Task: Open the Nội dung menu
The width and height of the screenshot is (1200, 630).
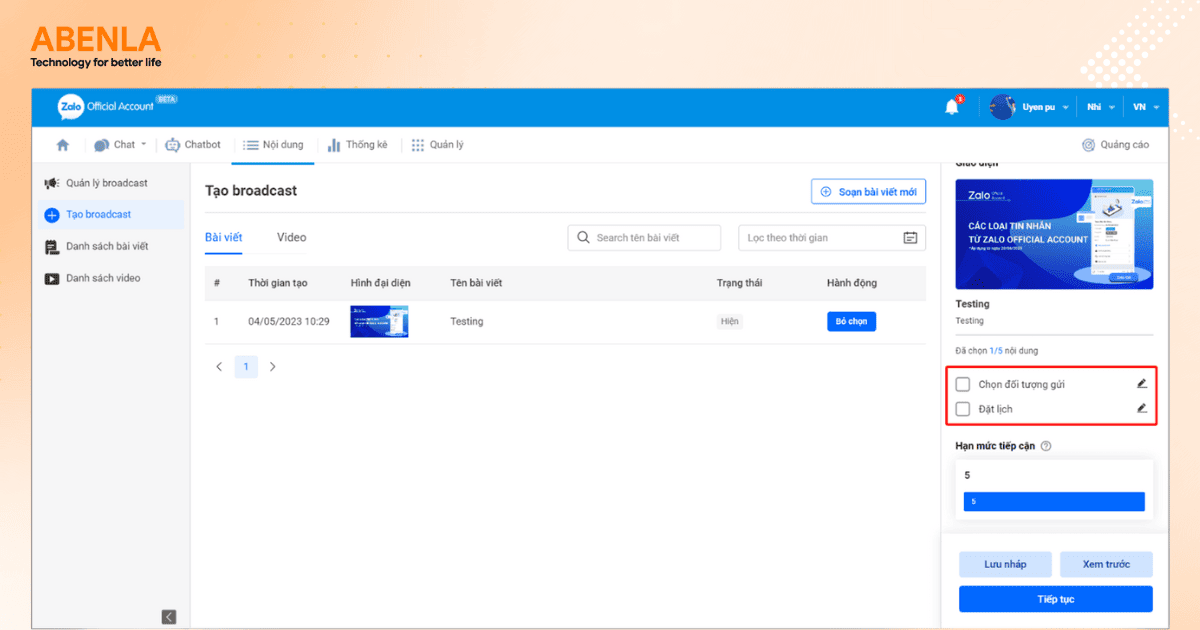Action: coord(273,145)
